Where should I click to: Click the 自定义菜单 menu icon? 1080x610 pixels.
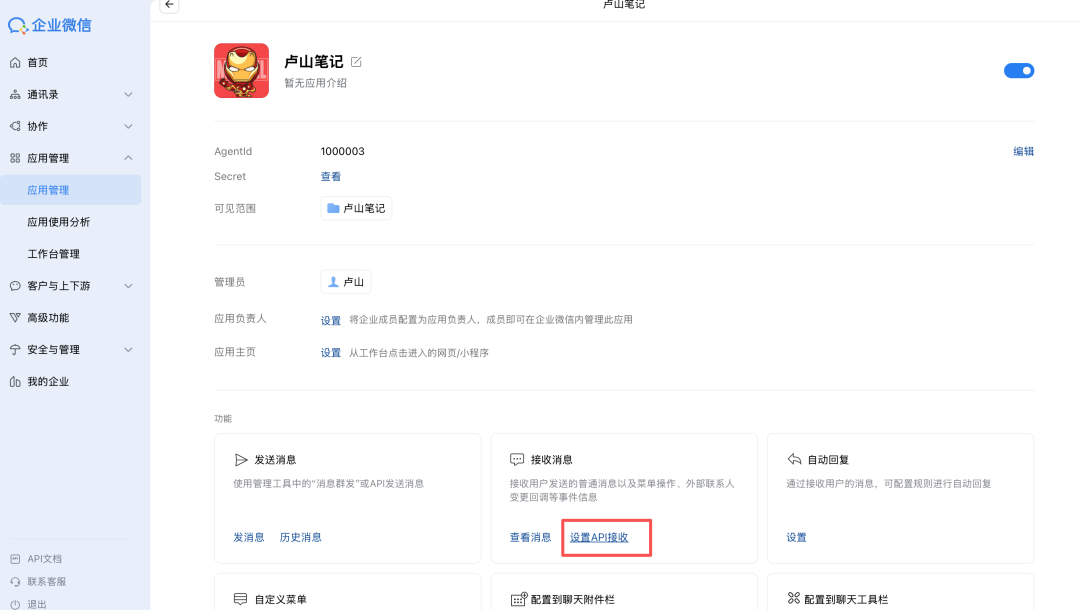tap(240, 599)
